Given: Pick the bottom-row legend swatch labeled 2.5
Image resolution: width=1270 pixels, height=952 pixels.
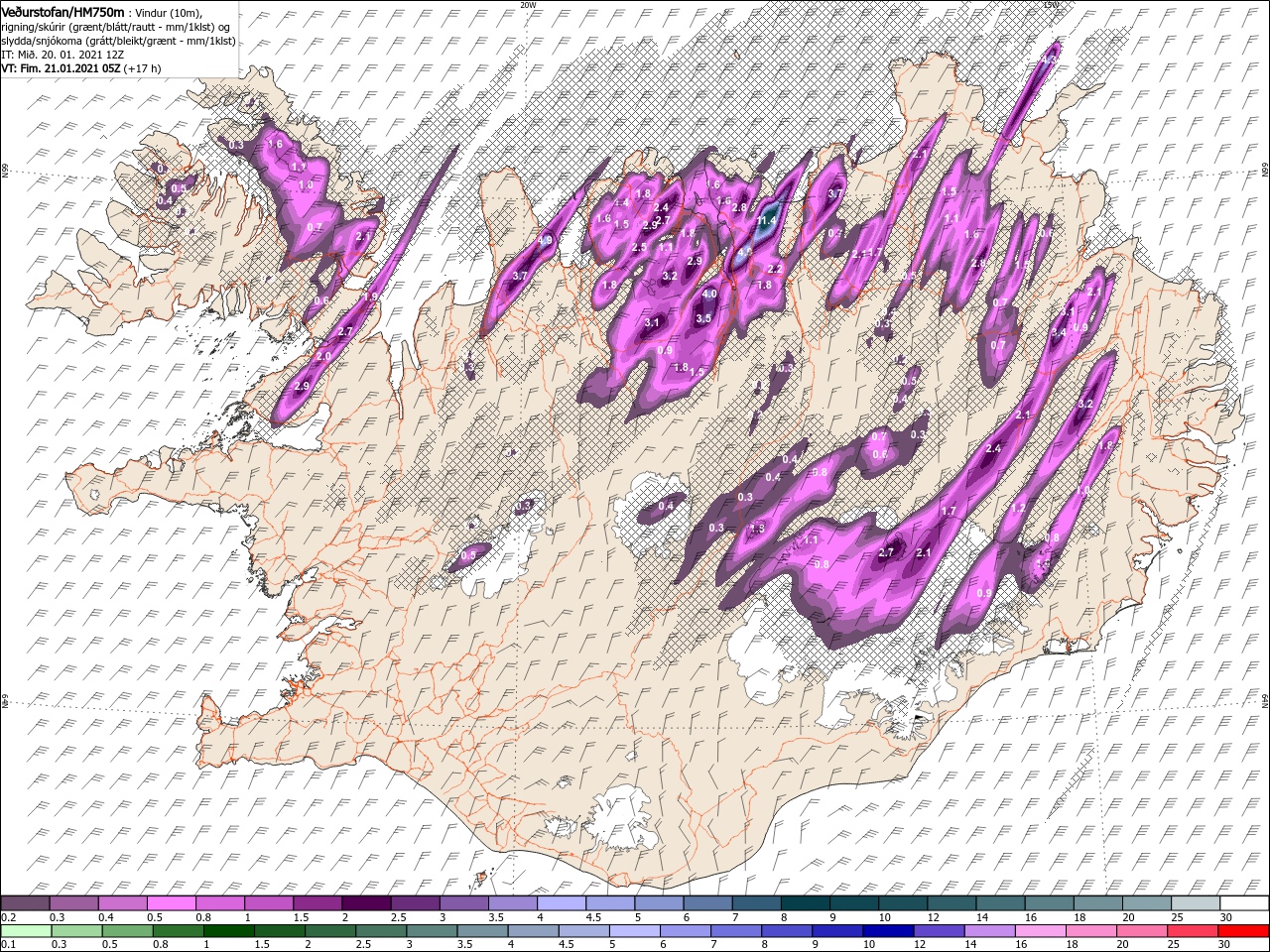Looking at the screenshot, I should [381, 931].
